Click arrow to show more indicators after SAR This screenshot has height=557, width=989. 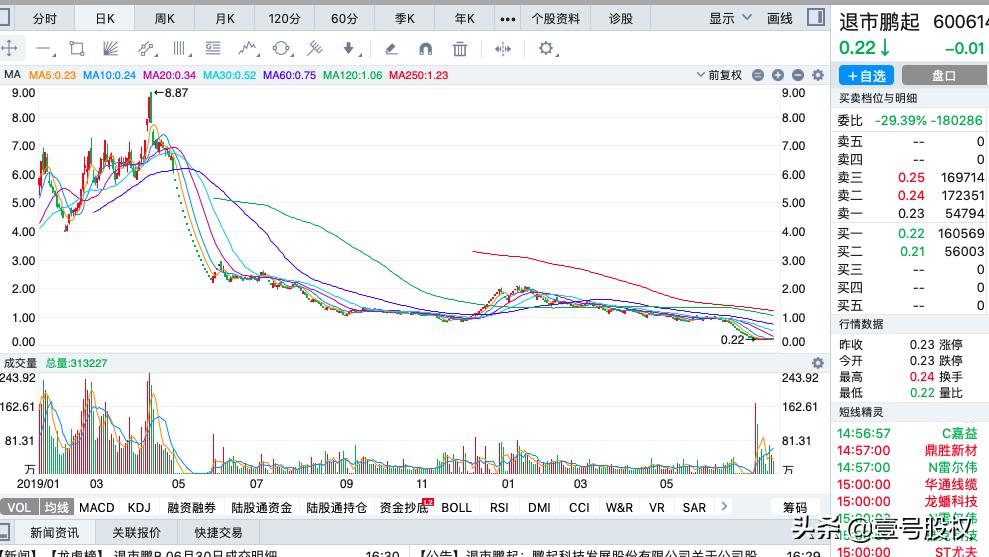(724, 507)
